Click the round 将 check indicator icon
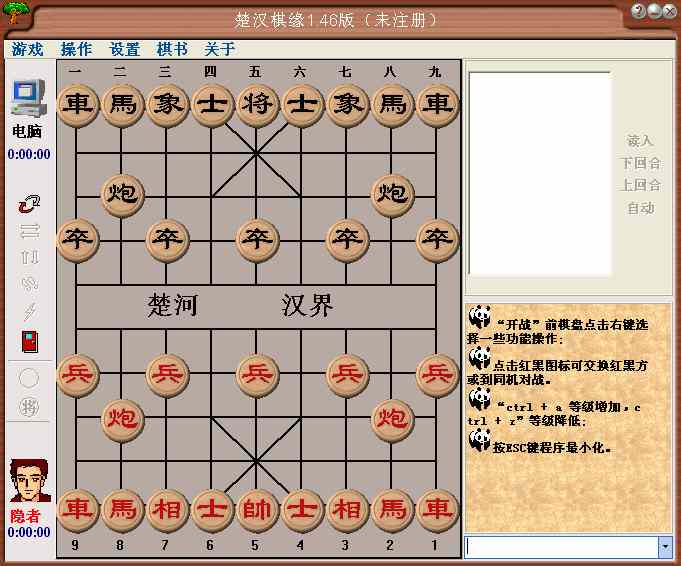 (29, 406)
